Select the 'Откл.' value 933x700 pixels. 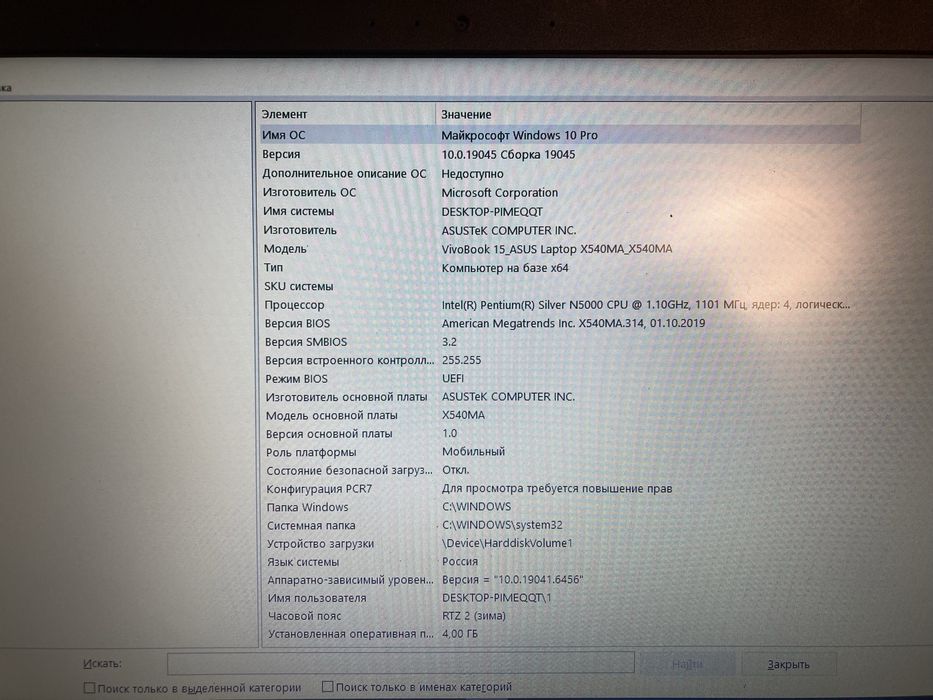coord(456,470)
